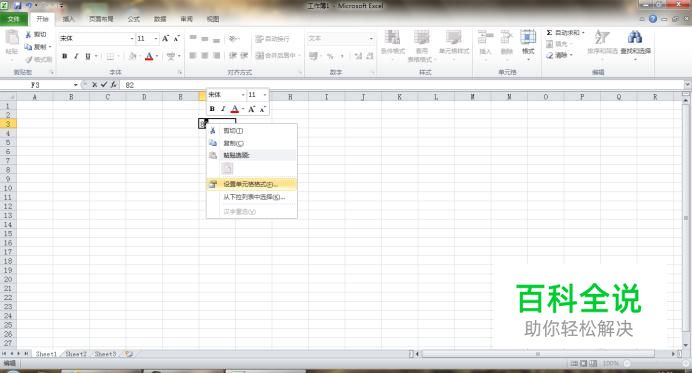The image size is (692, 373).
Task: Select the Sheet3 tab
Action: coord(105,354)
